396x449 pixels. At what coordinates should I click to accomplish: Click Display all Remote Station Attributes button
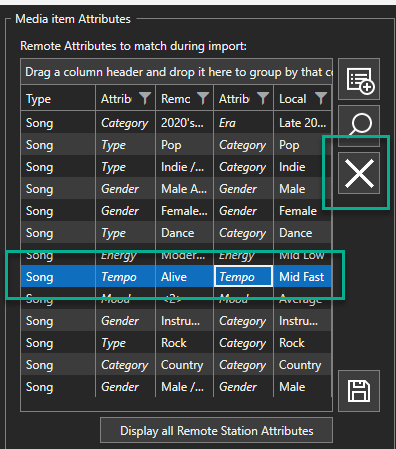(216, 430)
